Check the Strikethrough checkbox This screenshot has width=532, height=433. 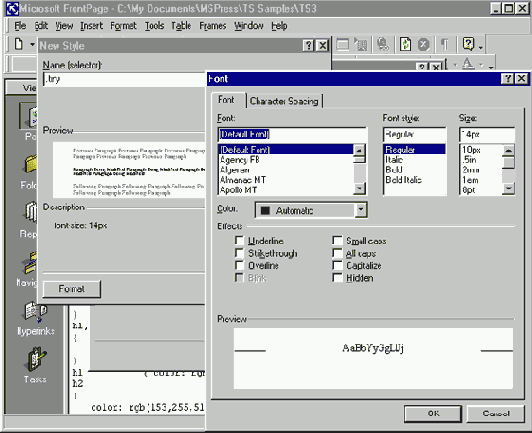(239, 253)
